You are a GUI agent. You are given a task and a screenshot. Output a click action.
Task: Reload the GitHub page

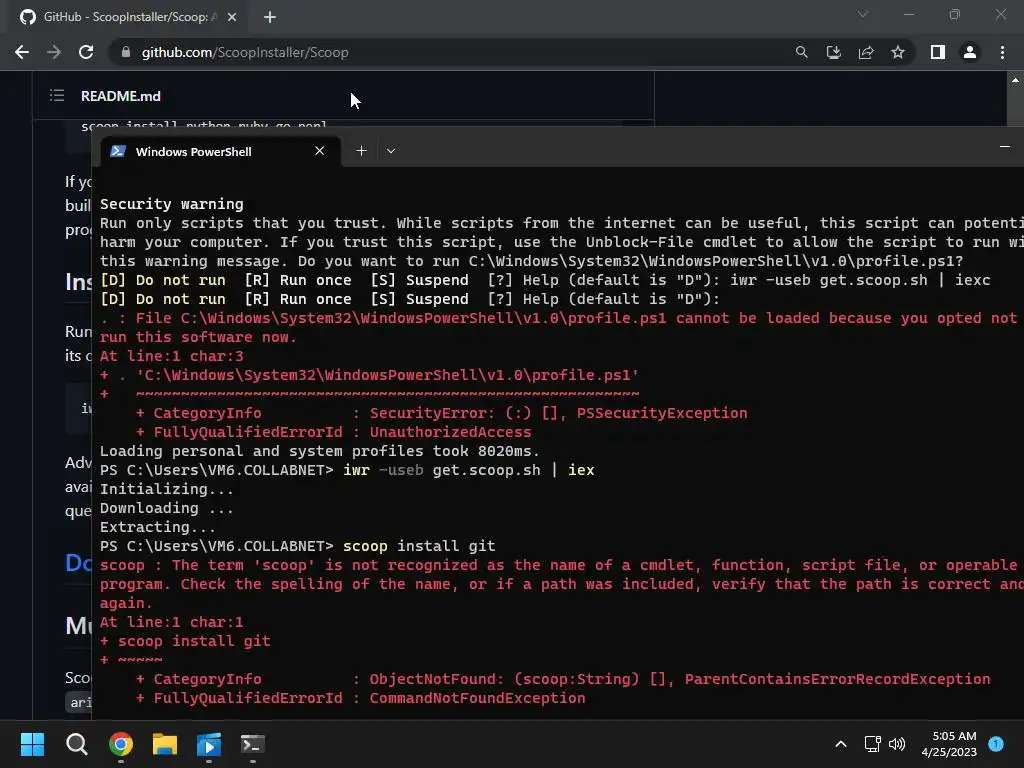tap(86, 52)
